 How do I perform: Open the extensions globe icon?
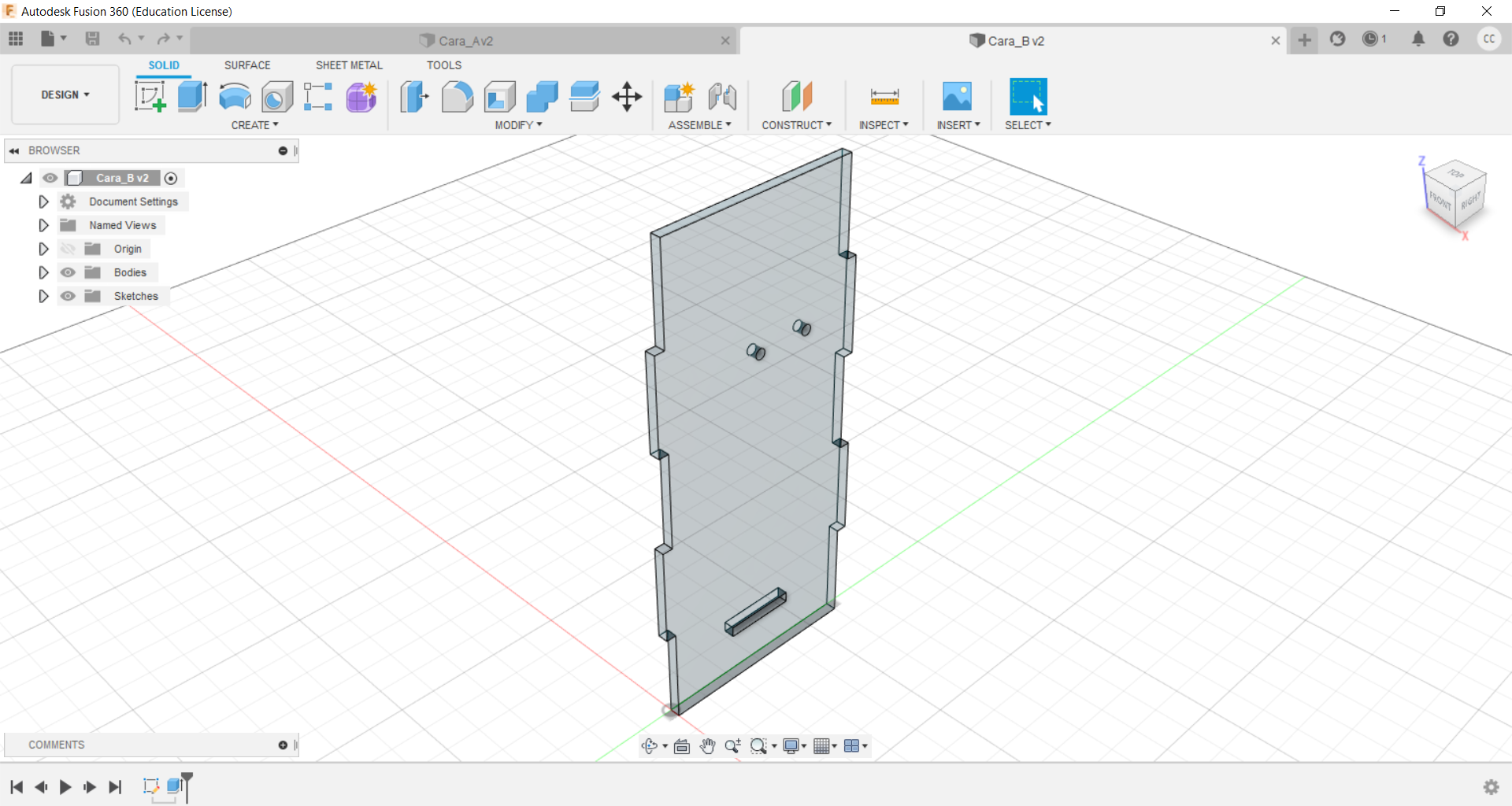point(1337,39)
